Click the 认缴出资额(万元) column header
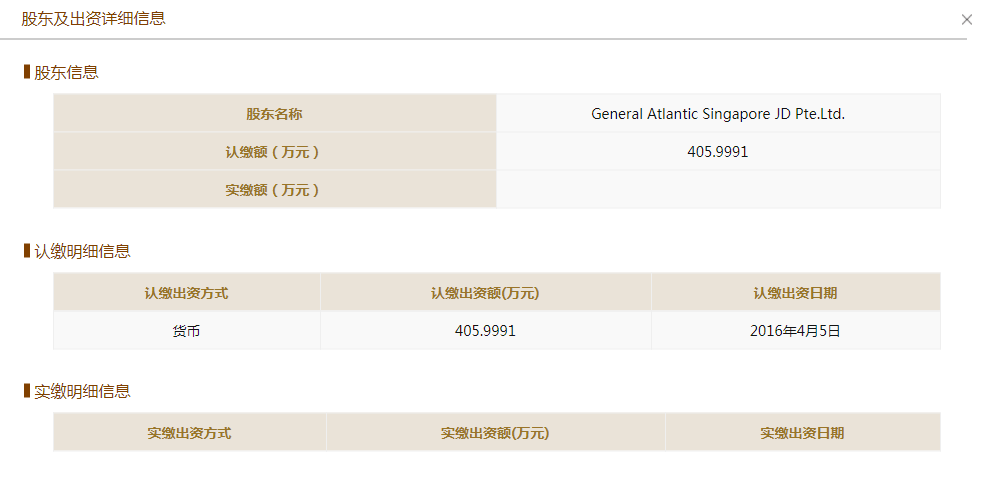 (485, 292)
